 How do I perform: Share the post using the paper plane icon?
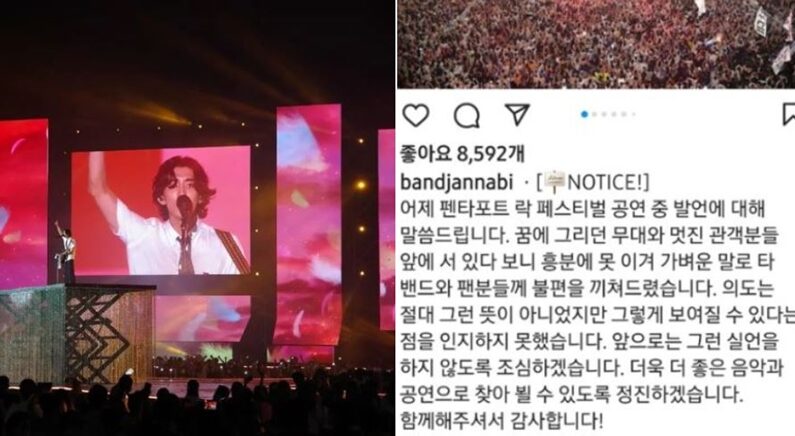pos(518,115)
